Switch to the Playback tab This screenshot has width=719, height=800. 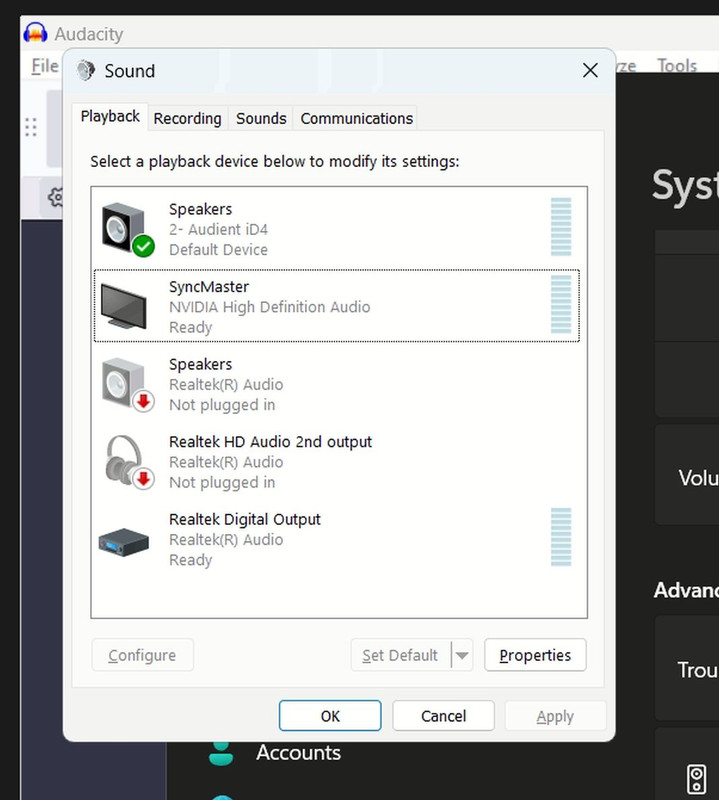110,116
